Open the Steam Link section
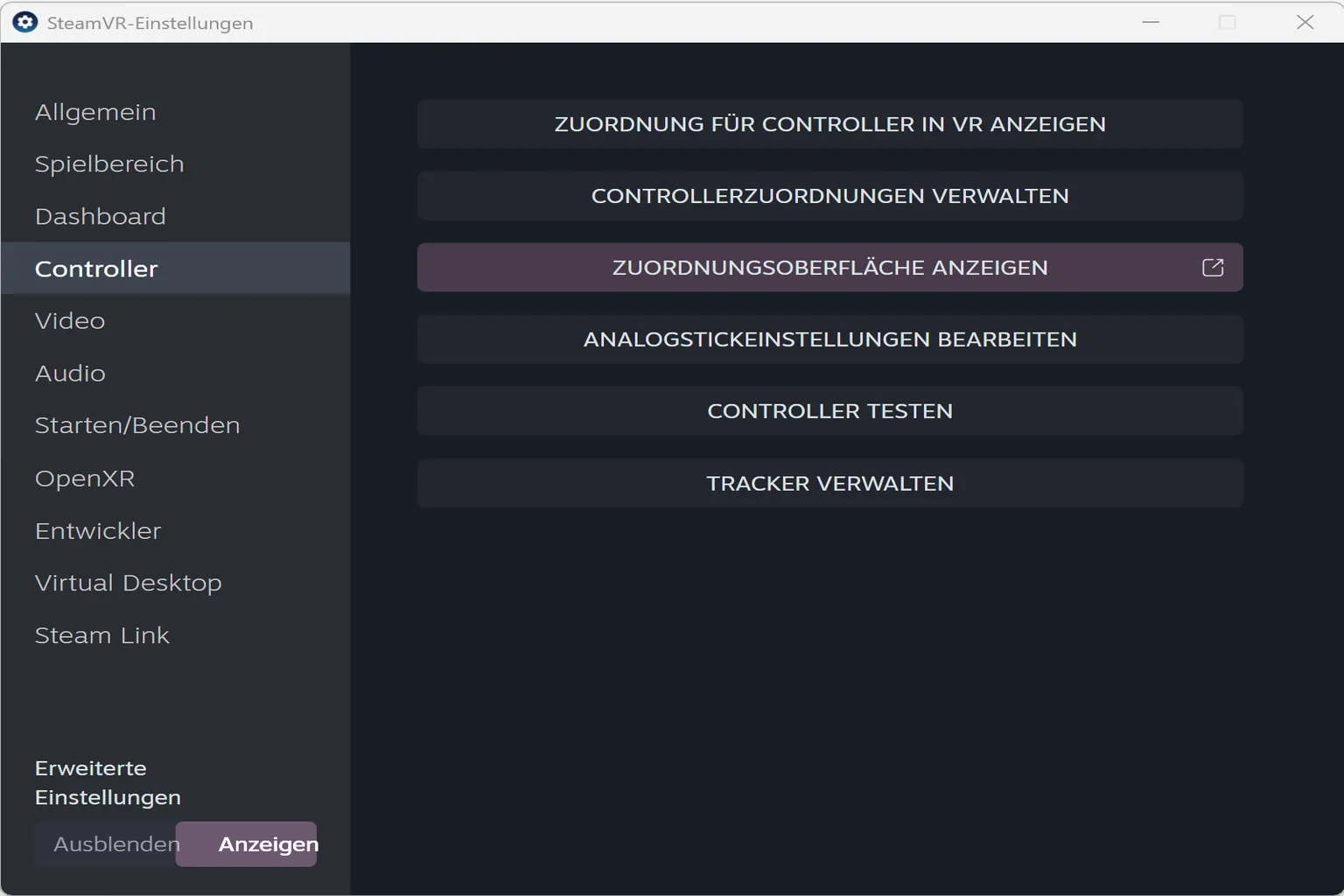This screenshot has height=896, width=1344. 175,635
